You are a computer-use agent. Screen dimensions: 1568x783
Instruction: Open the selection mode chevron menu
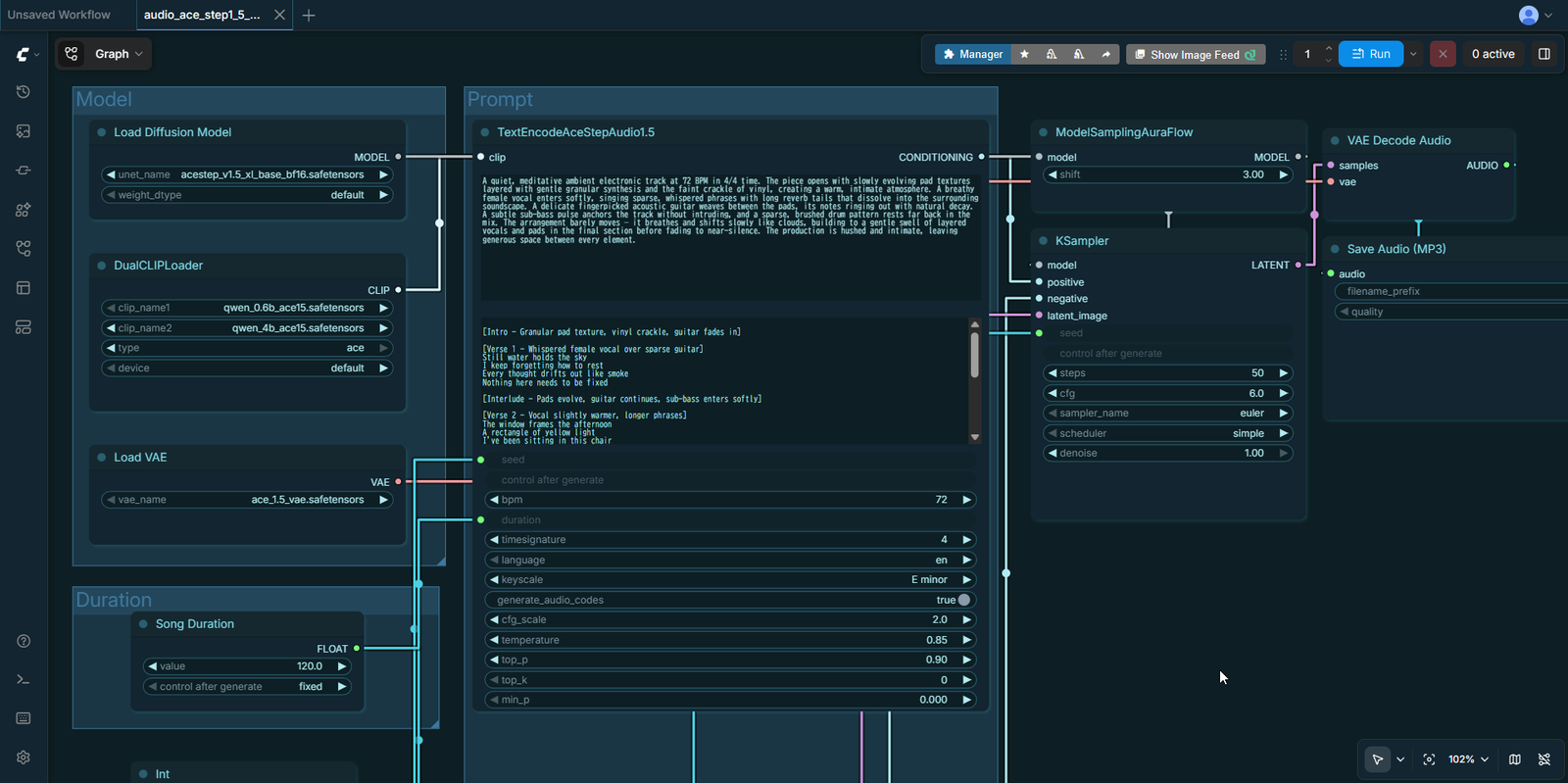pyautogui.click(x=1400, y=759)
